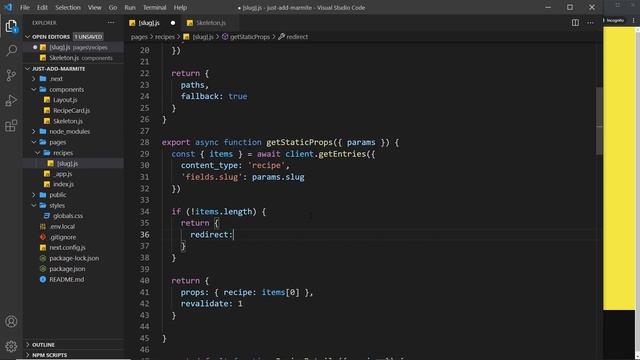Click the 'recipes' breadcrumb segment

coord(164,37)
